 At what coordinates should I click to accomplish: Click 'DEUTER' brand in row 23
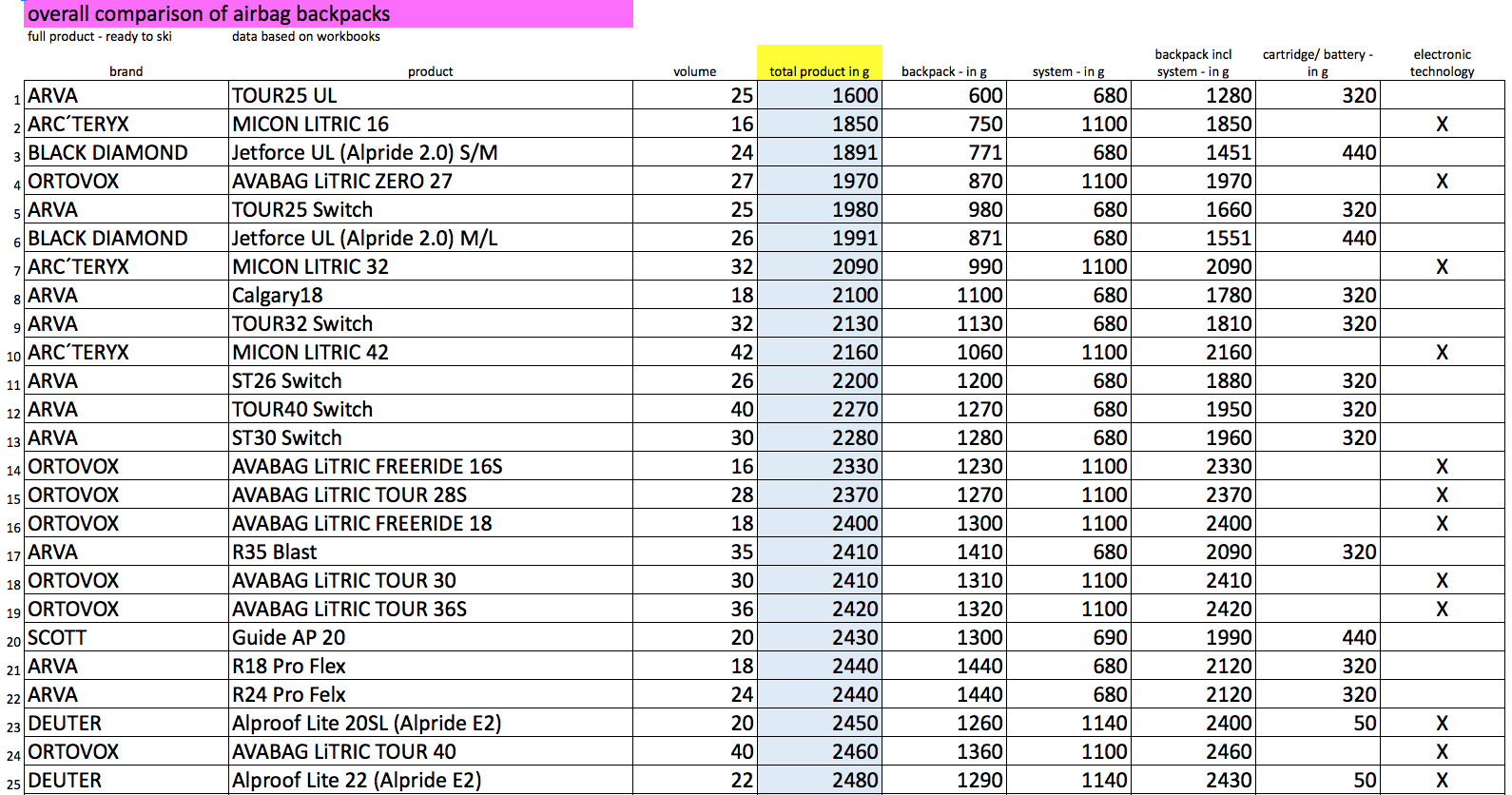[126, 723]
